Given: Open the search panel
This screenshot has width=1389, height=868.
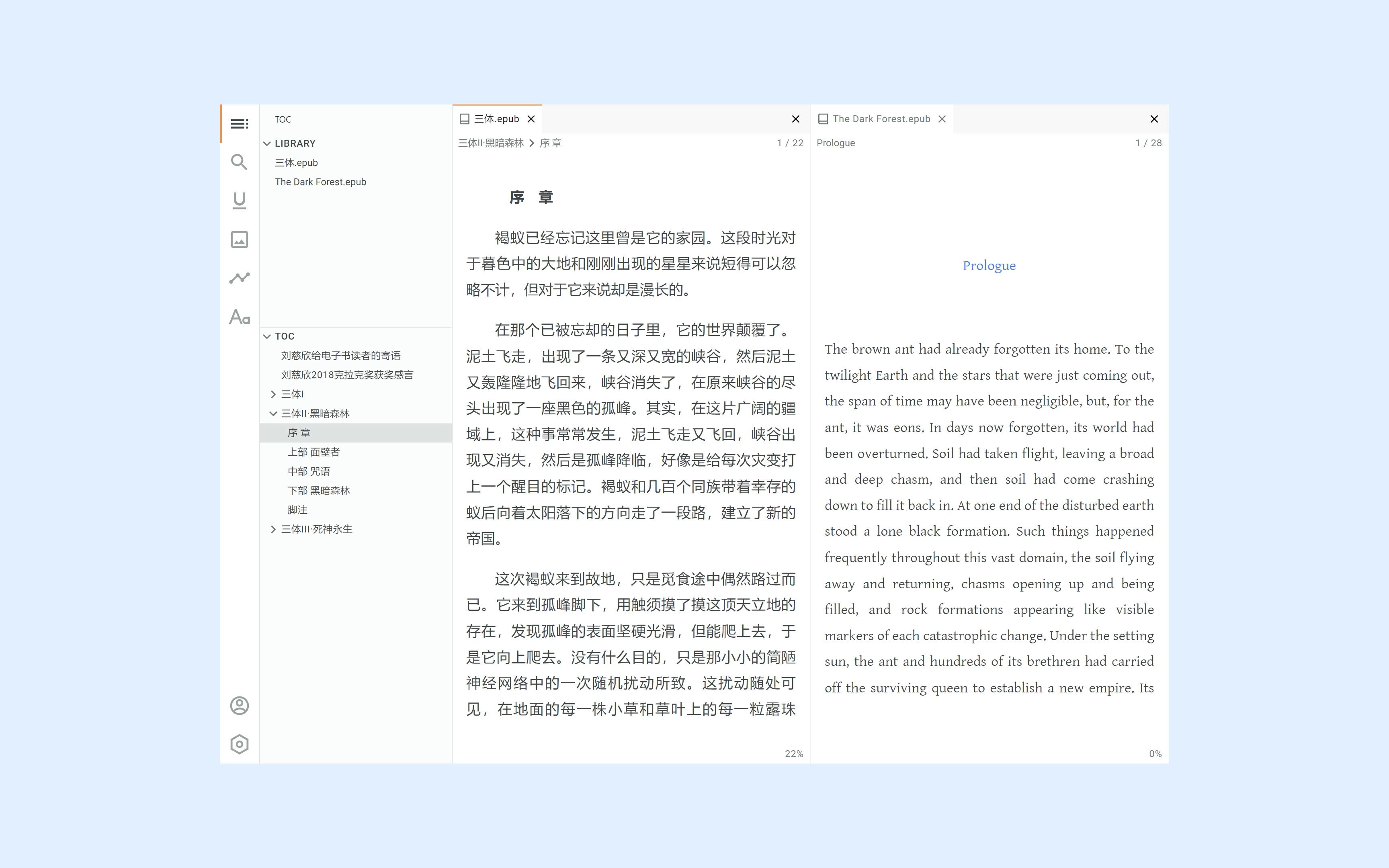Looking at the screenshot, I should click(x=240, y=162).
